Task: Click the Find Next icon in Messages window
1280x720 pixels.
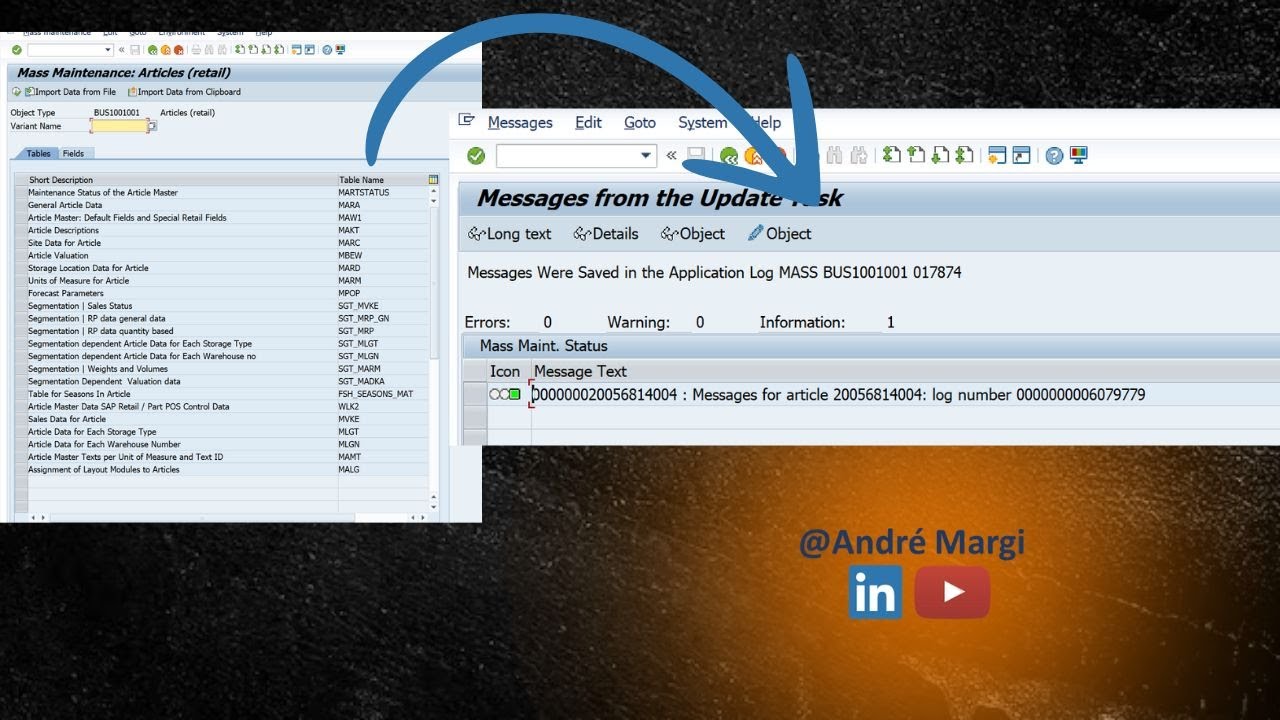Action: [x=859, y=155]
